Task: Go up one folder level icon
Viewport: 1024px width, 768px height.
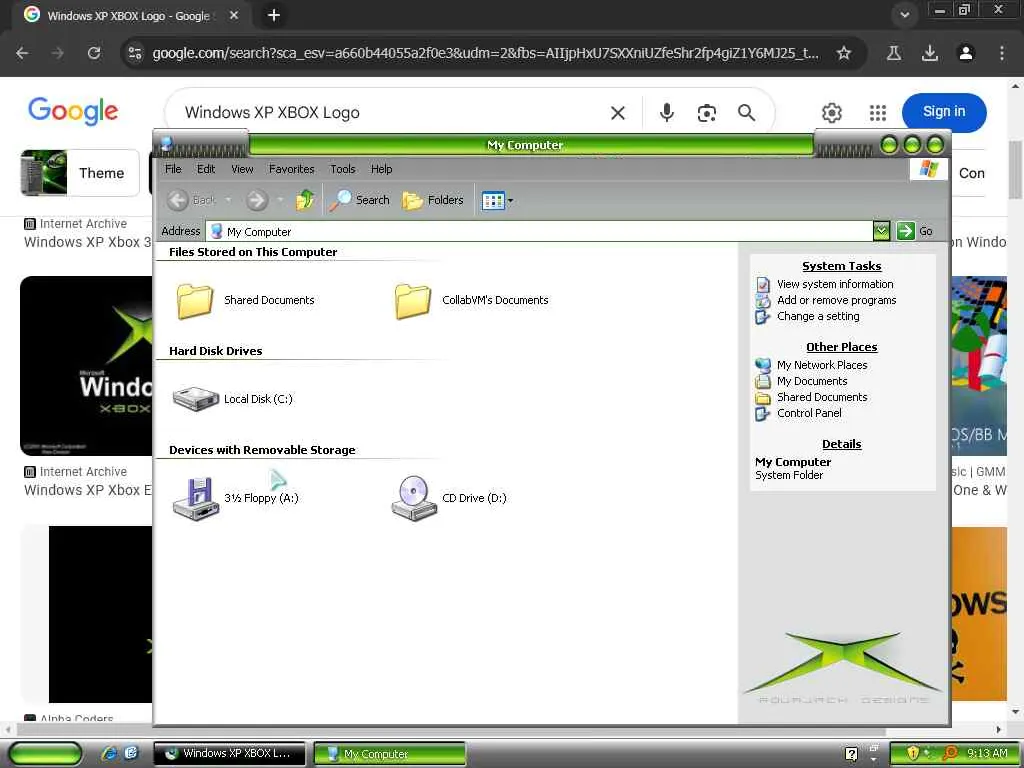Action: tap(304, 200)
